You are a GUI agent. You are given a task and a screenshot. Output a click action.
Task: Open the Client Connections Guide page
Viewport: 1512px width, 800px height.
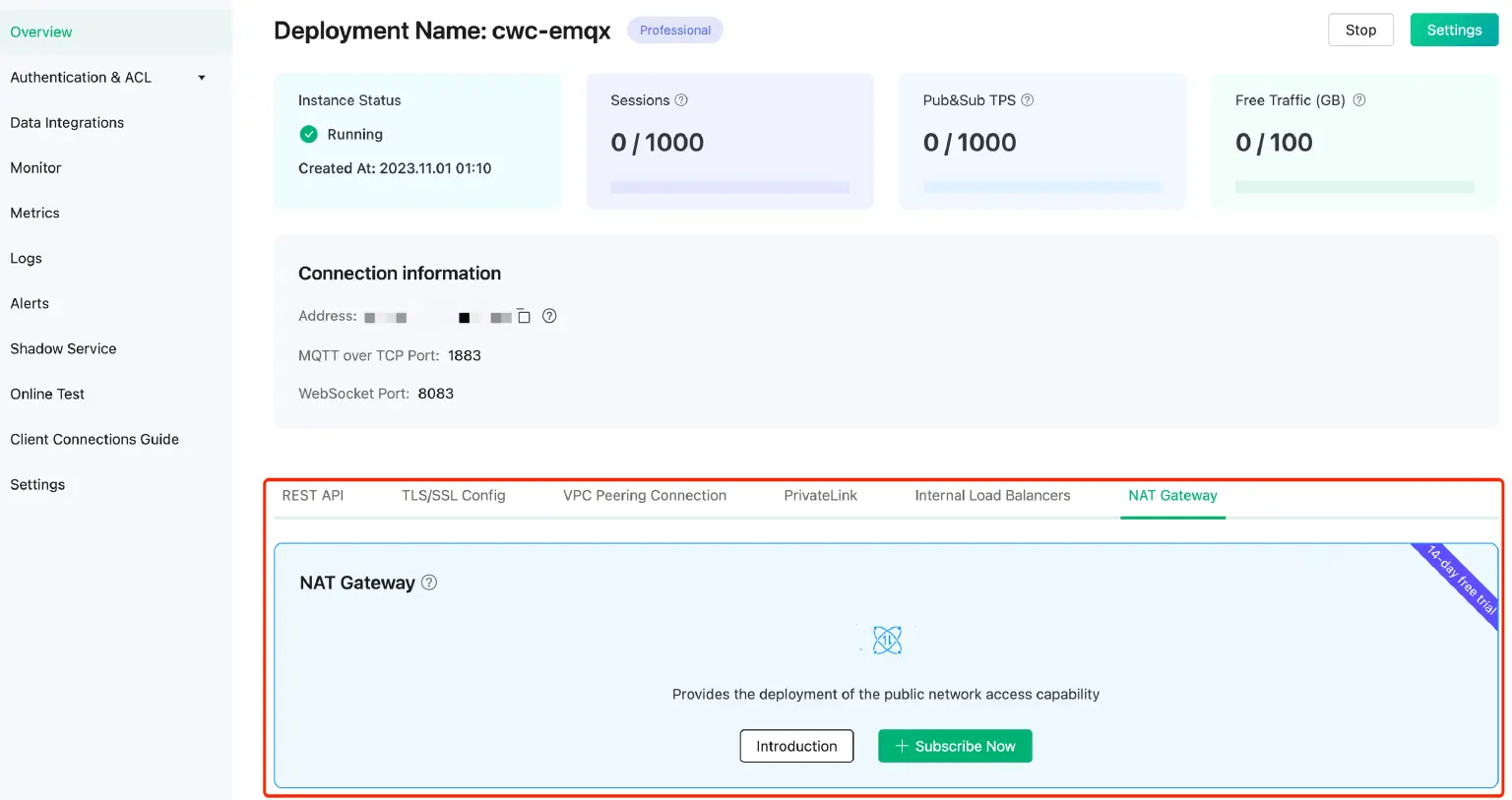tap(94, 439)
